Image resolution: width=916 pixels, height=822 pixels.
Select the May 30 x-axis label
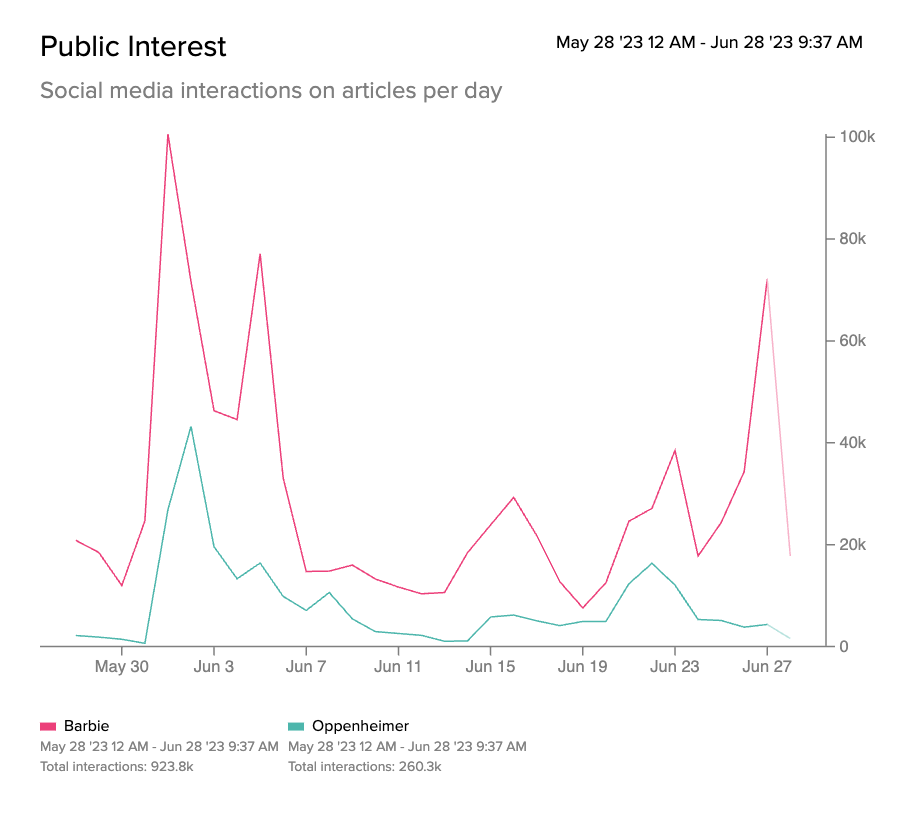click(122, 667)
